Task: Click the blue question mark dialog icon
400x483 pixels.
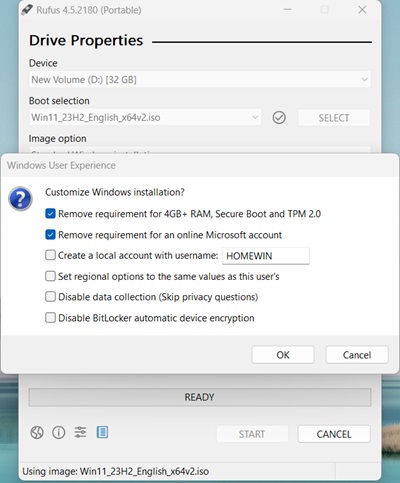Action: coord(20,199)
